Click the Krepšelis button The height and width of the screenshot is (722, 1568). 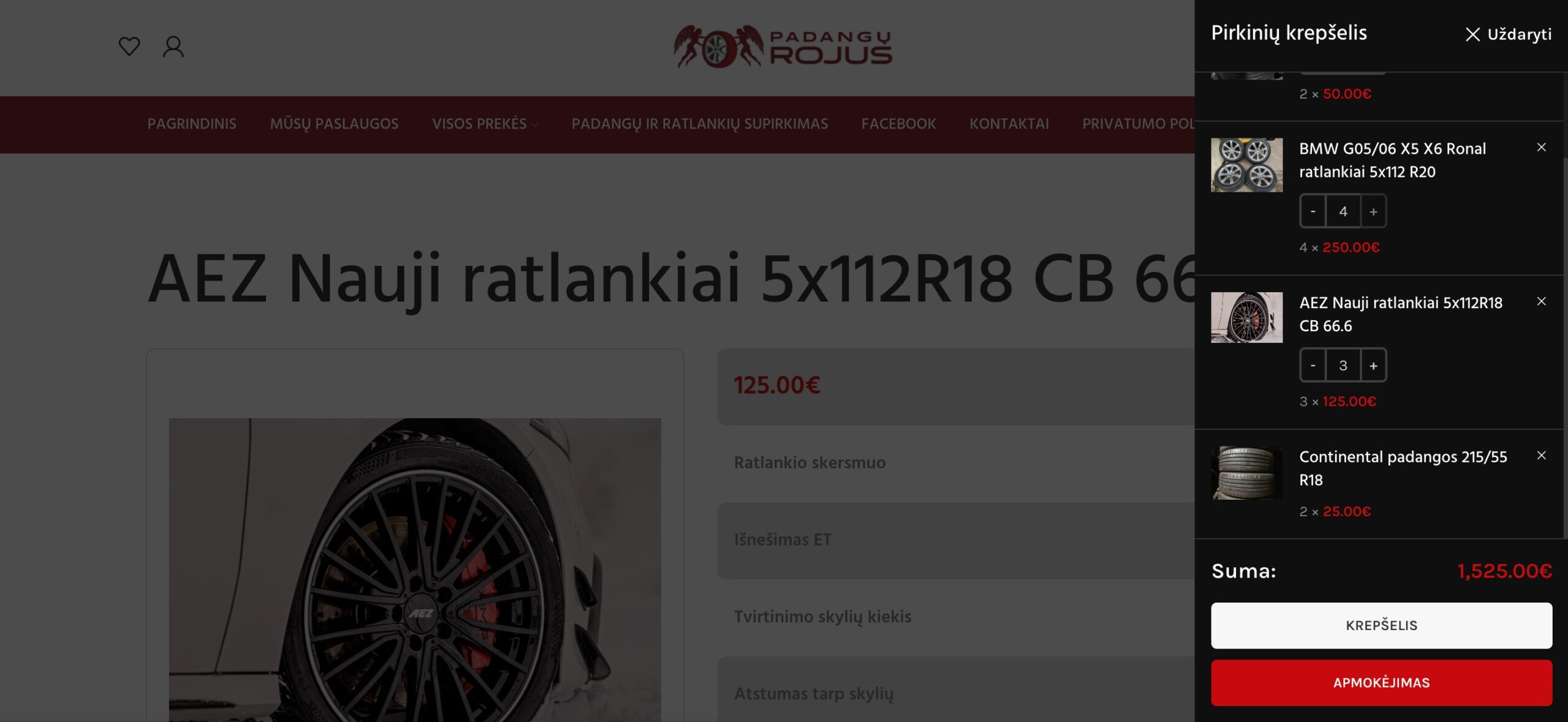[x=1381, y=625]
